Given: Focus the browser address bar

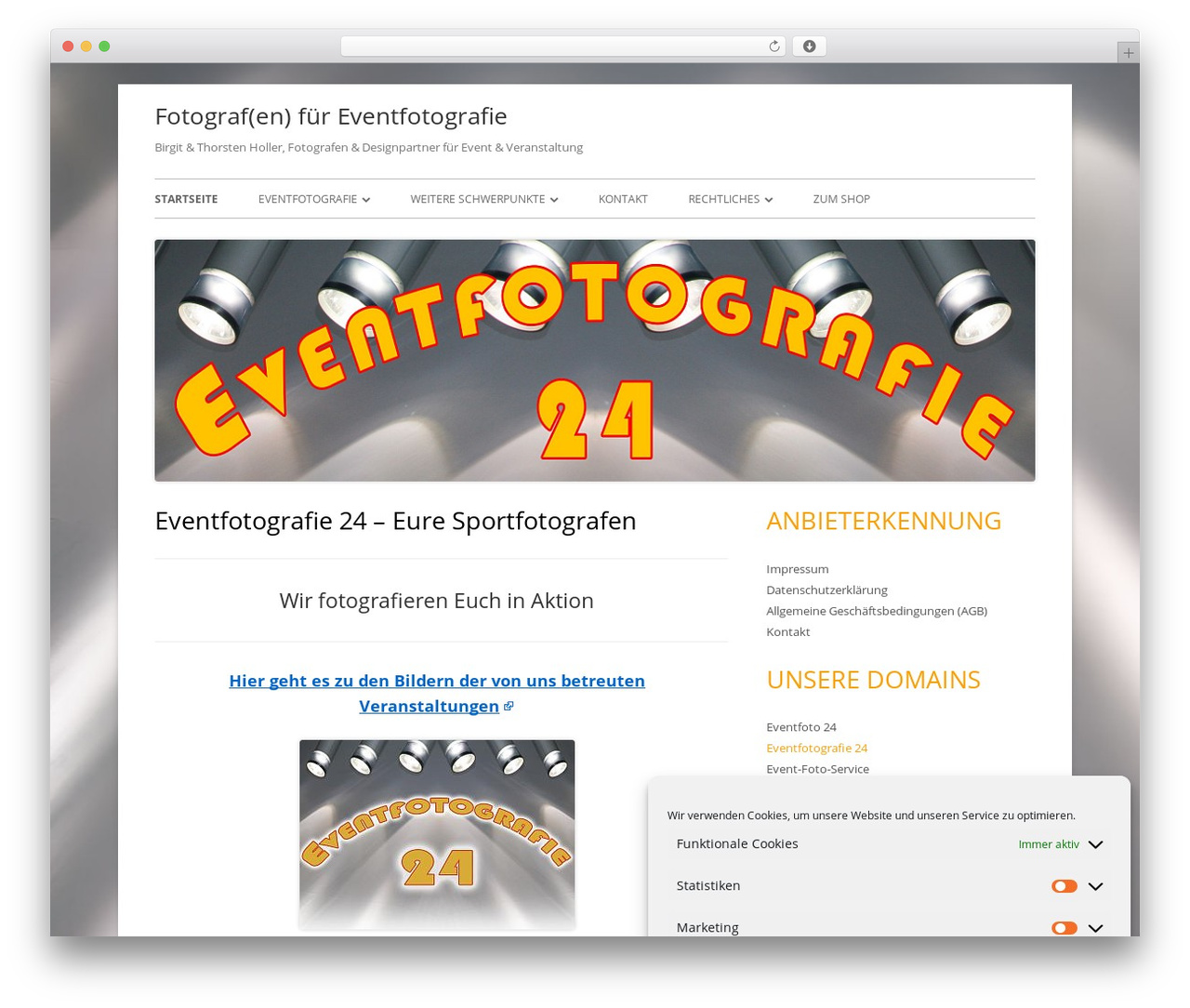Looking at the screenshot, I should click(562, 46).
